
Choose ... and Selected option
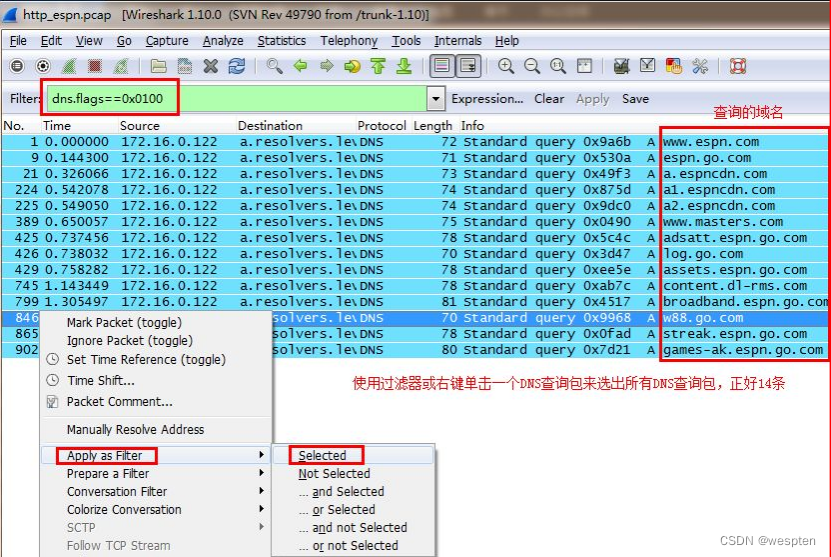point(353,491)
